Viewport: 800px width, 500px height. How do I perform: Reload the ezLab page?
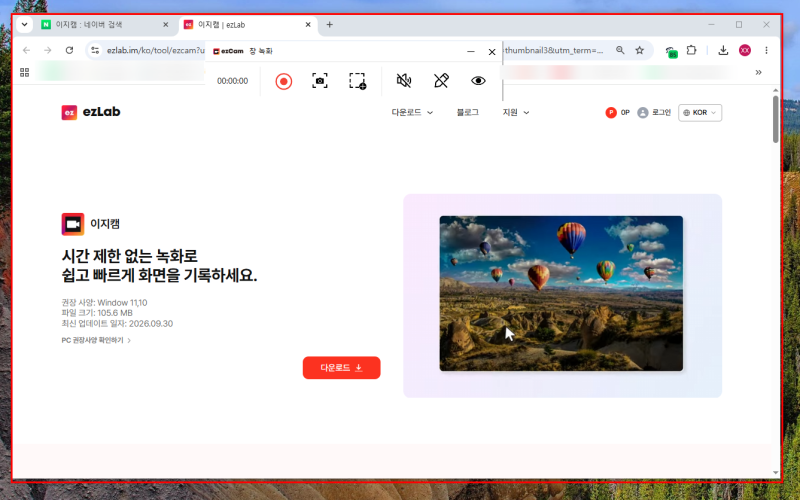(x=69, y=50)
